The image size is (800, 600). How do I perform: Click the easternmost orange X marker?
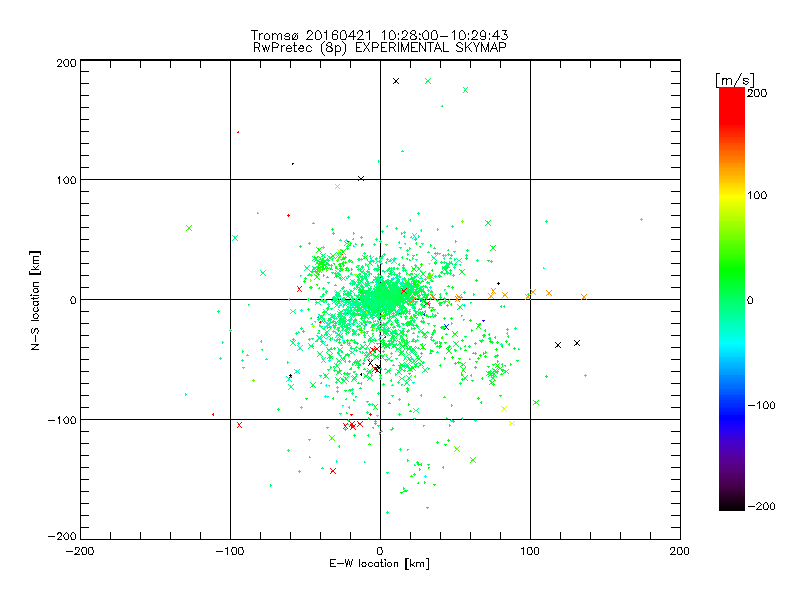point(584,297)
